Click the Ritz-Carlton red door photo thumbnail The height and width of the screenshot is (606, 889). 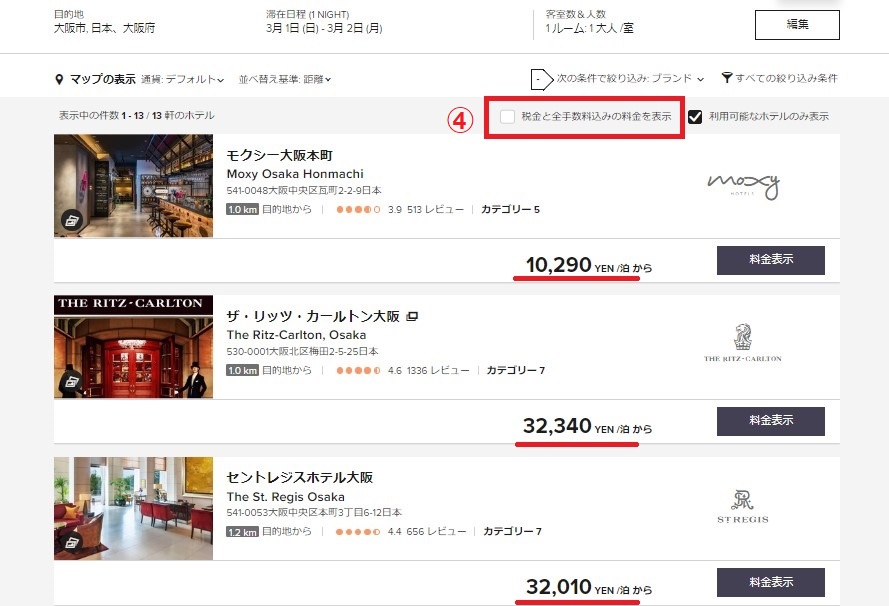[133, 347]
